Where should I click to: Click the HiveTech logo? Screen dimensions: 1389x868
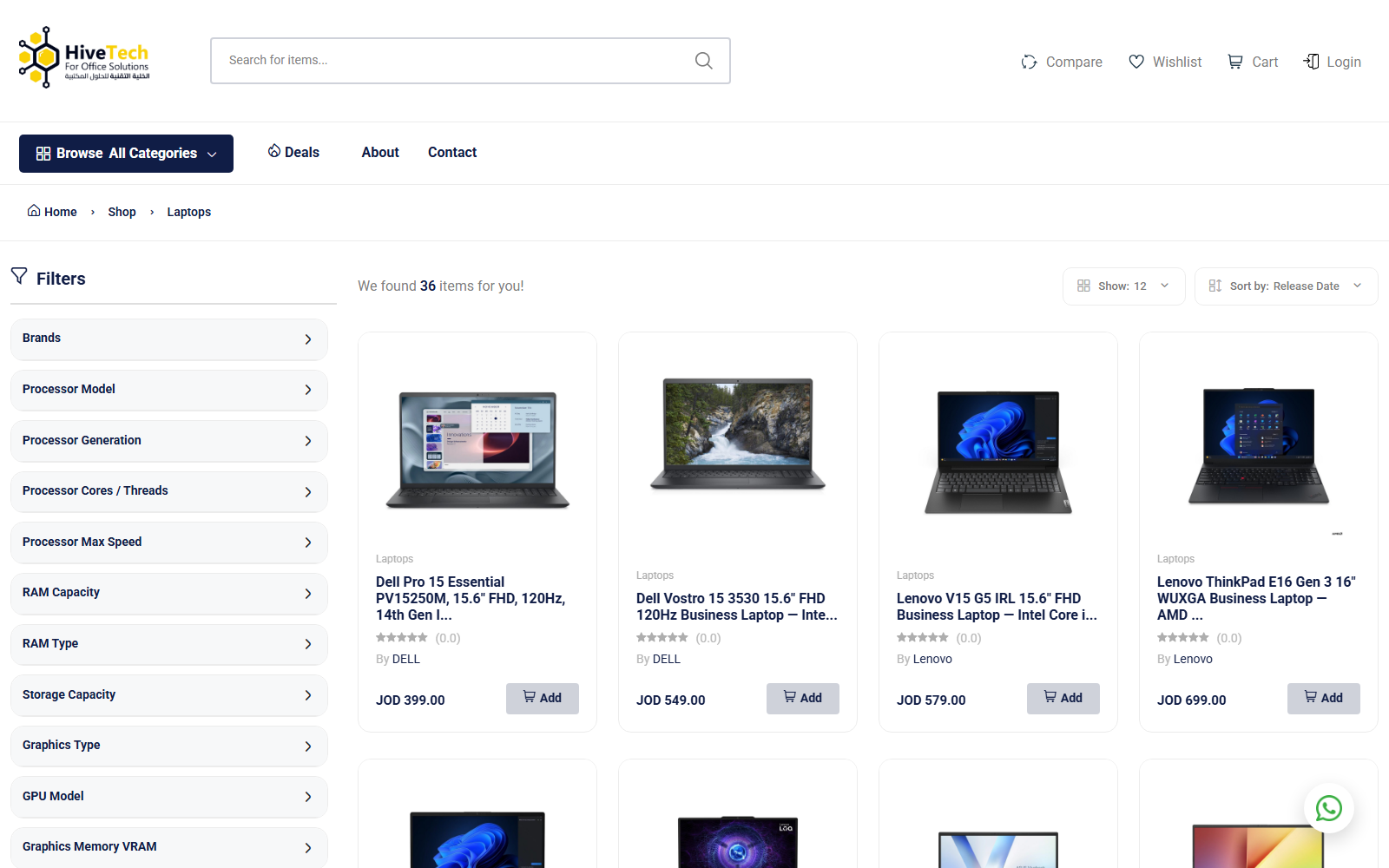point(84,58)
